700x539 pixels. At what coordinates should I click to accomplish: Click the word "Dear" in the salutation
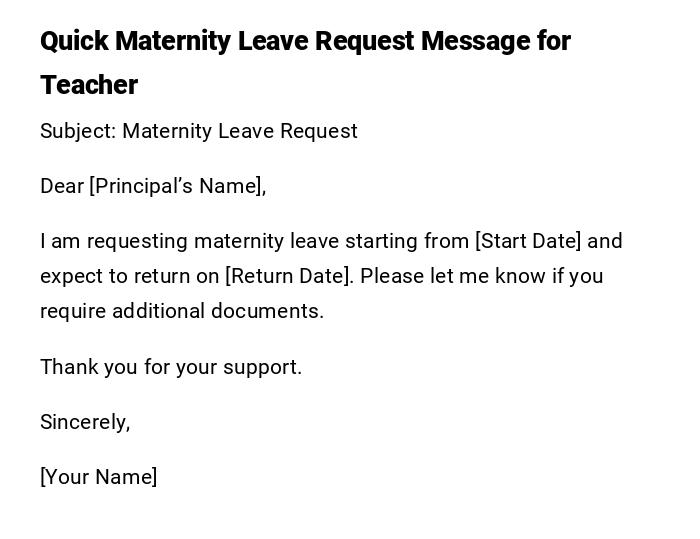(62, 186)
